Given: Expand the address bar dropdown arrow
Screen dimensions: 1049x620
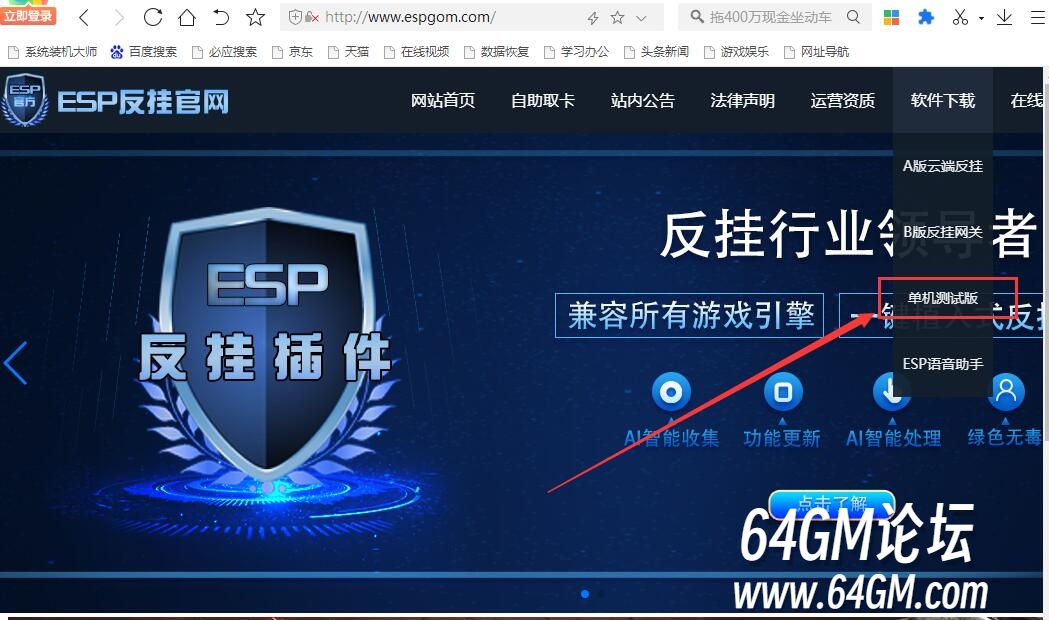Looking at the screenshot, I should tap(642, 18).
